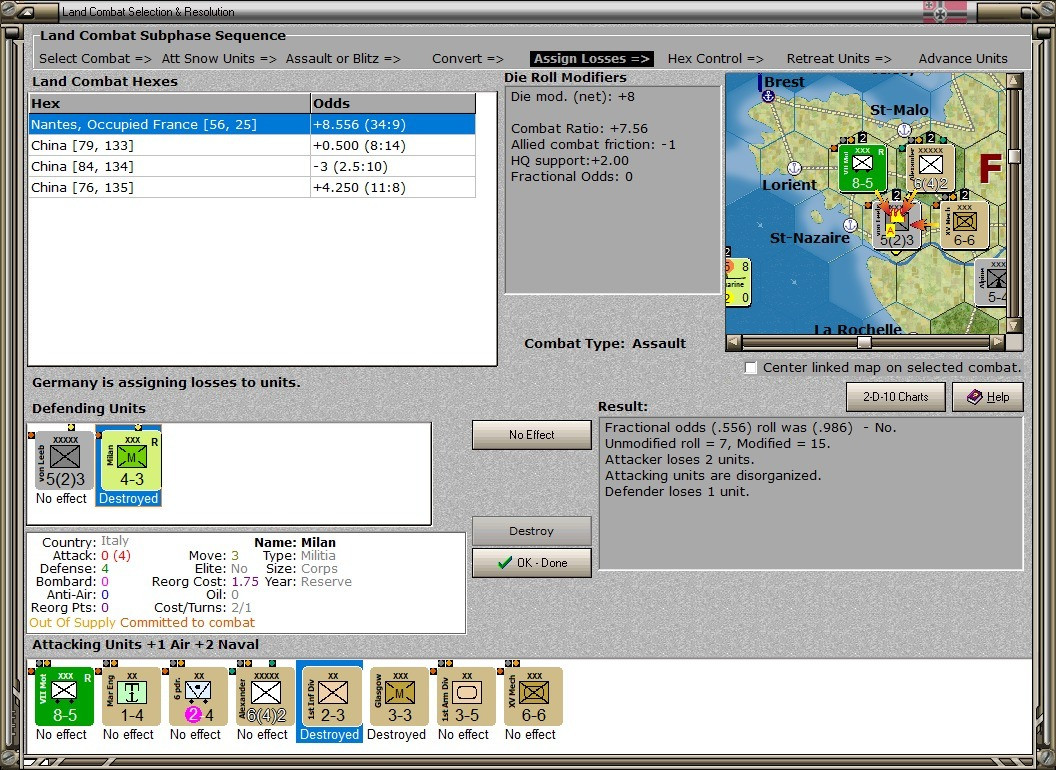Select the Milan 4-3 defending militia
The height and width of the screenshot is (770, 1056).
131,461
